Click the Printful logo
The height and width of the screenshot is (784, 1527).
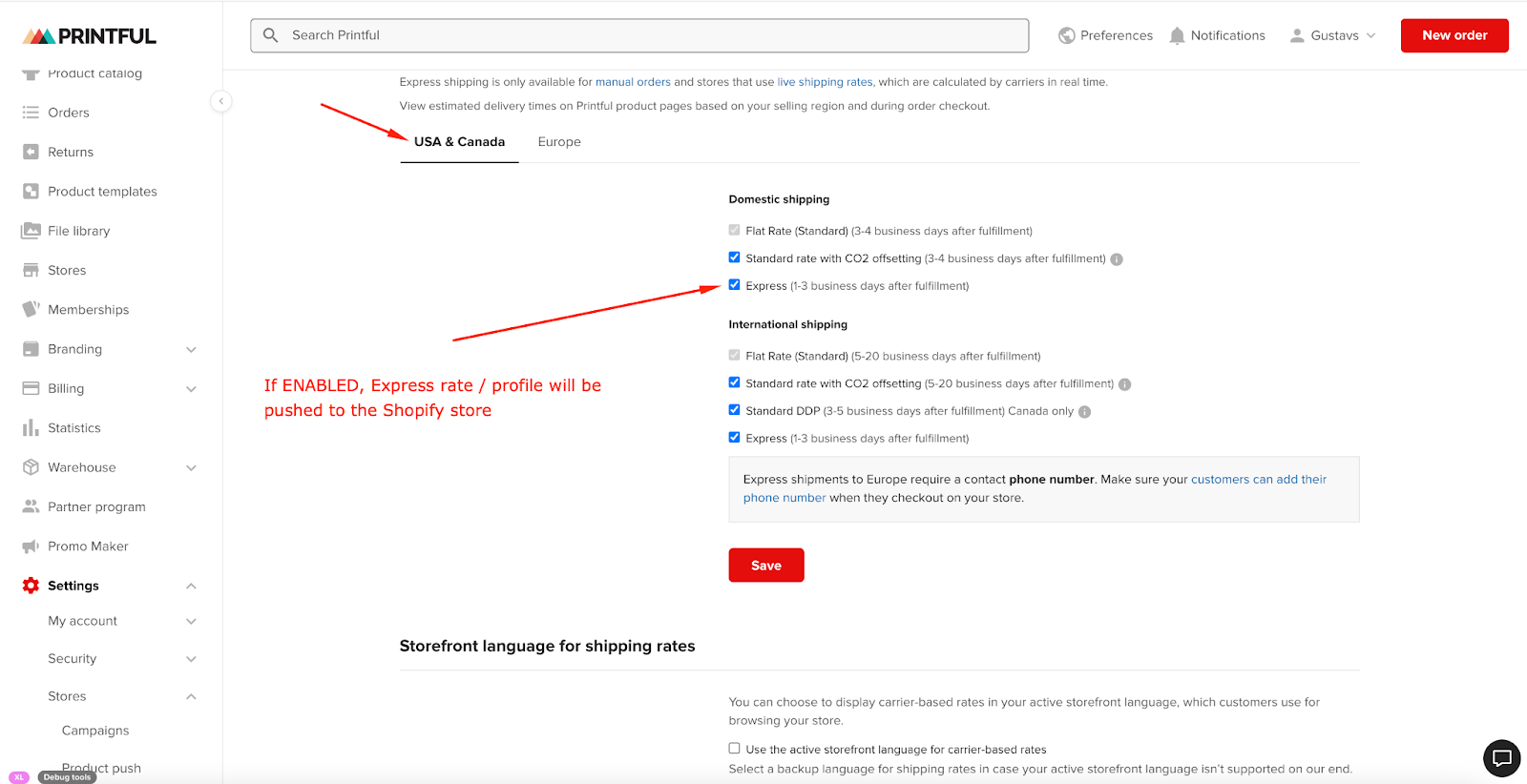point(89,36)
